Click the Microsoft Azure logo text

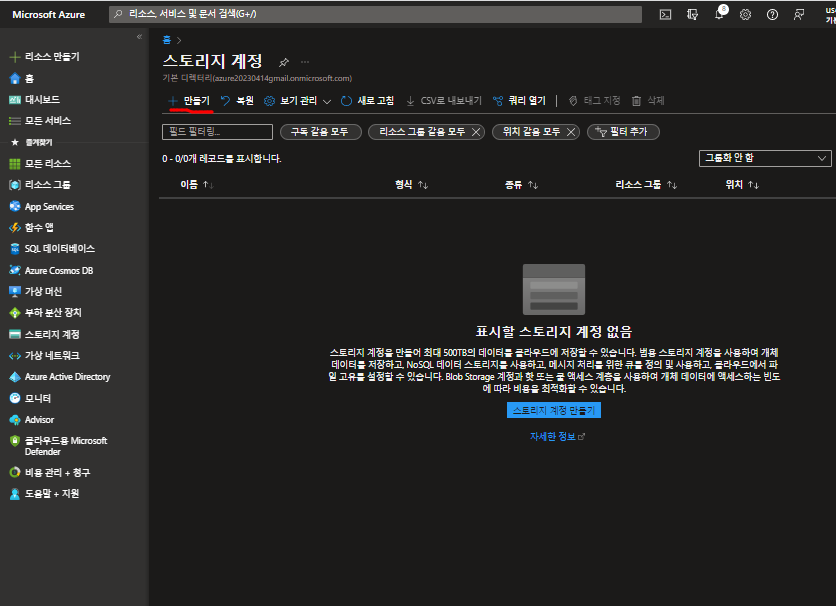click(x=49, y=15)
